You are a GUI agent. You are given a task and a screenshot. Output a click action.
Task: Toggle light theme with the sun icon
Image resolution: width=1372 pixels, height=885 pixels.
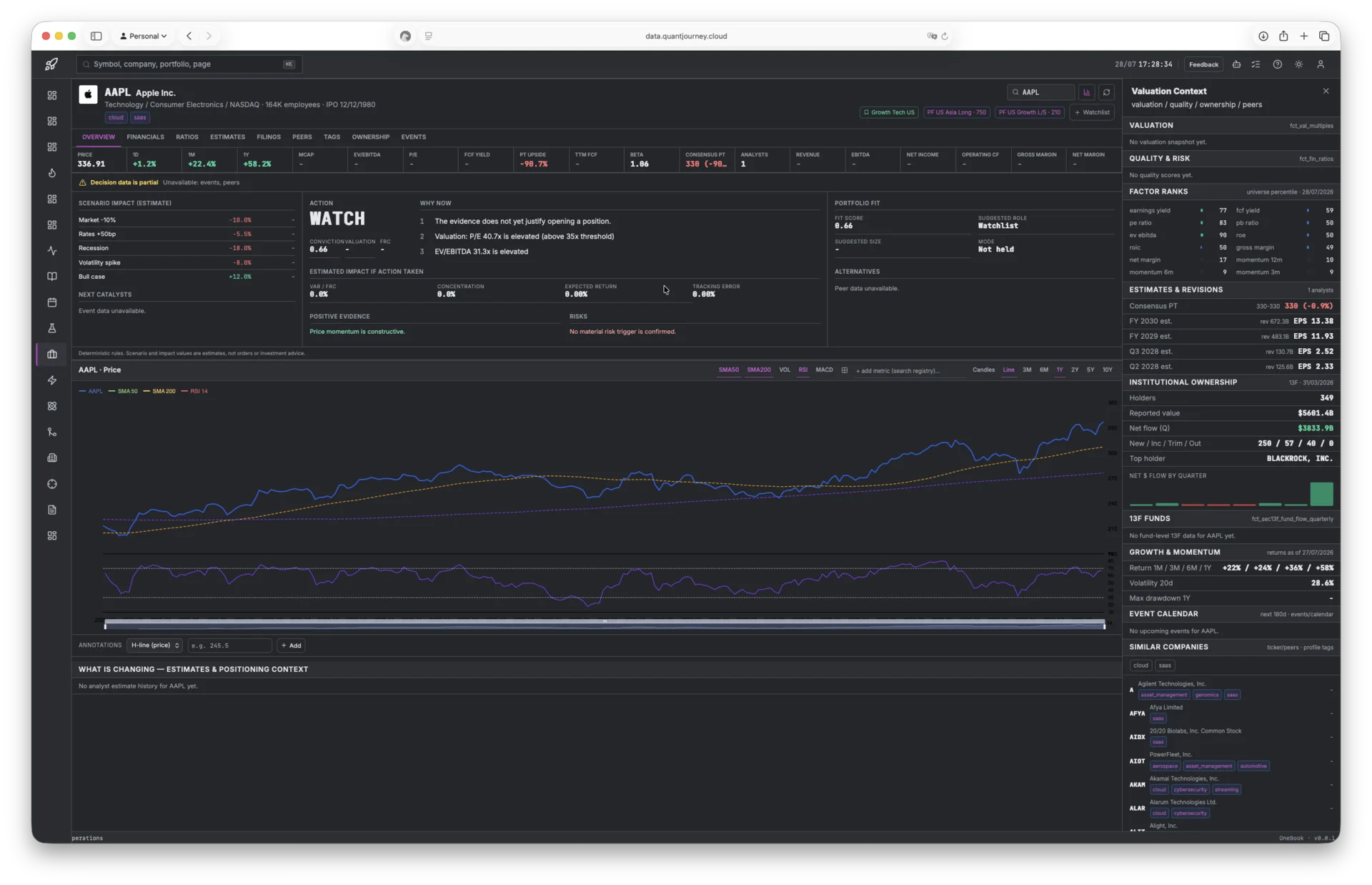(x=1299, y=64)
